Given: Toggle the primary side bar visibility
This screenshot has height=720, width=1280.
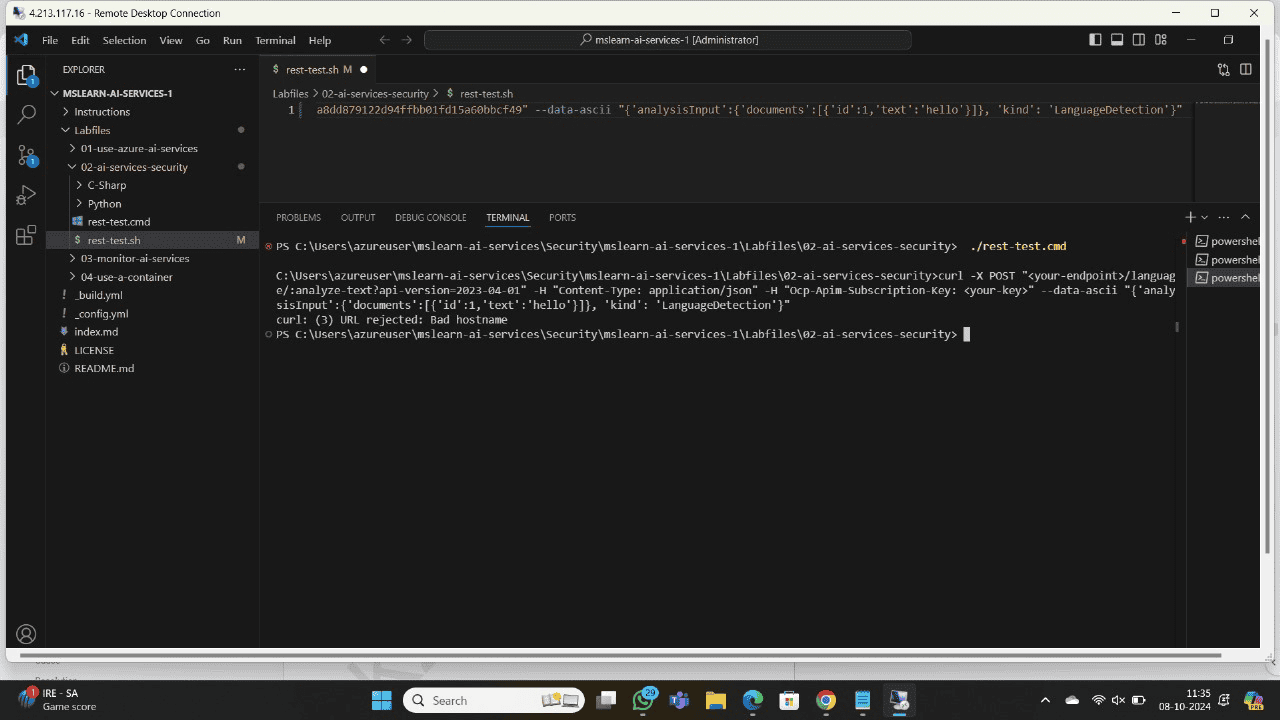Looking at the screenshot, I should click(1095, 40).
